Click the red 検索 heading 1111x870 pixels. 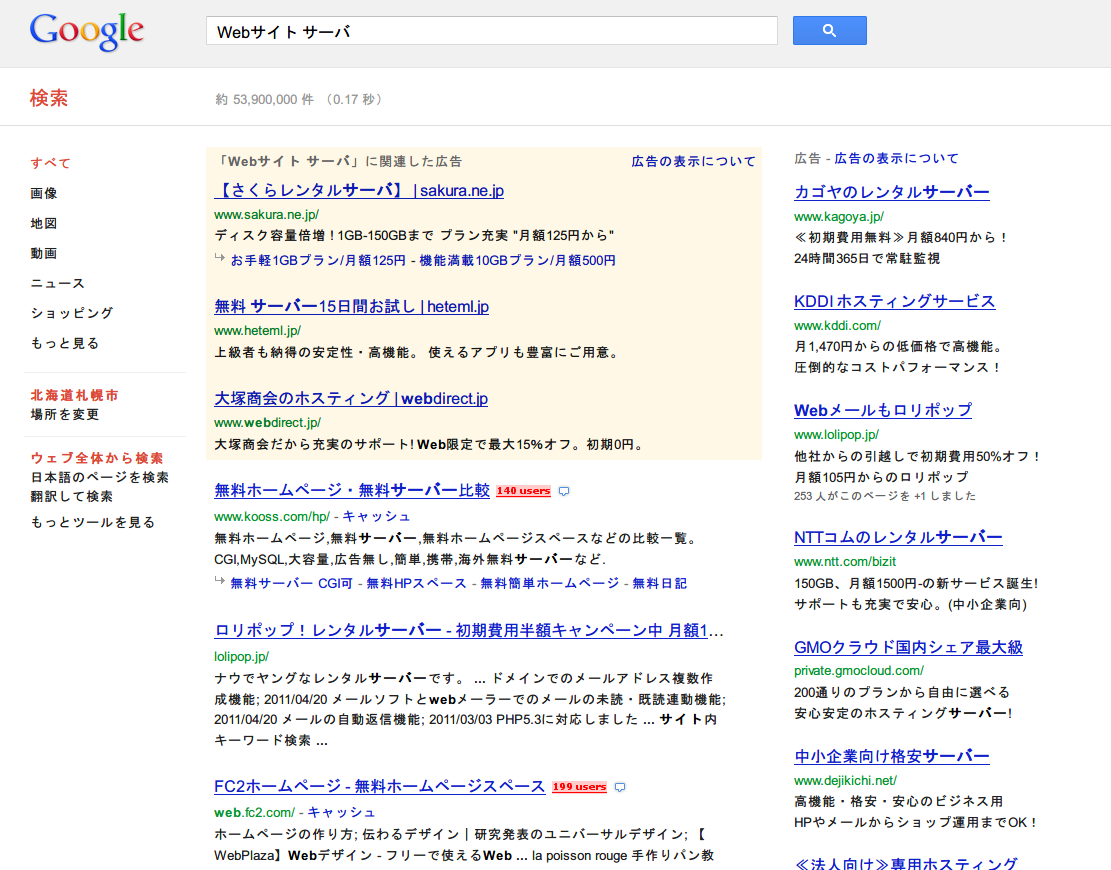[49, 98]
